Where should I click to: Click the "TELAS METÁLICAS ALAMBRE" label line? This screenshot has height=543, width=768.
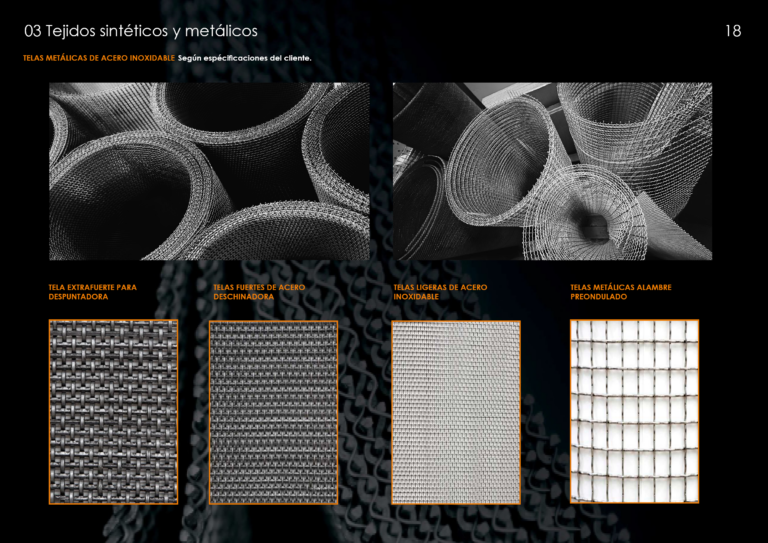click(x=621, y=287)
